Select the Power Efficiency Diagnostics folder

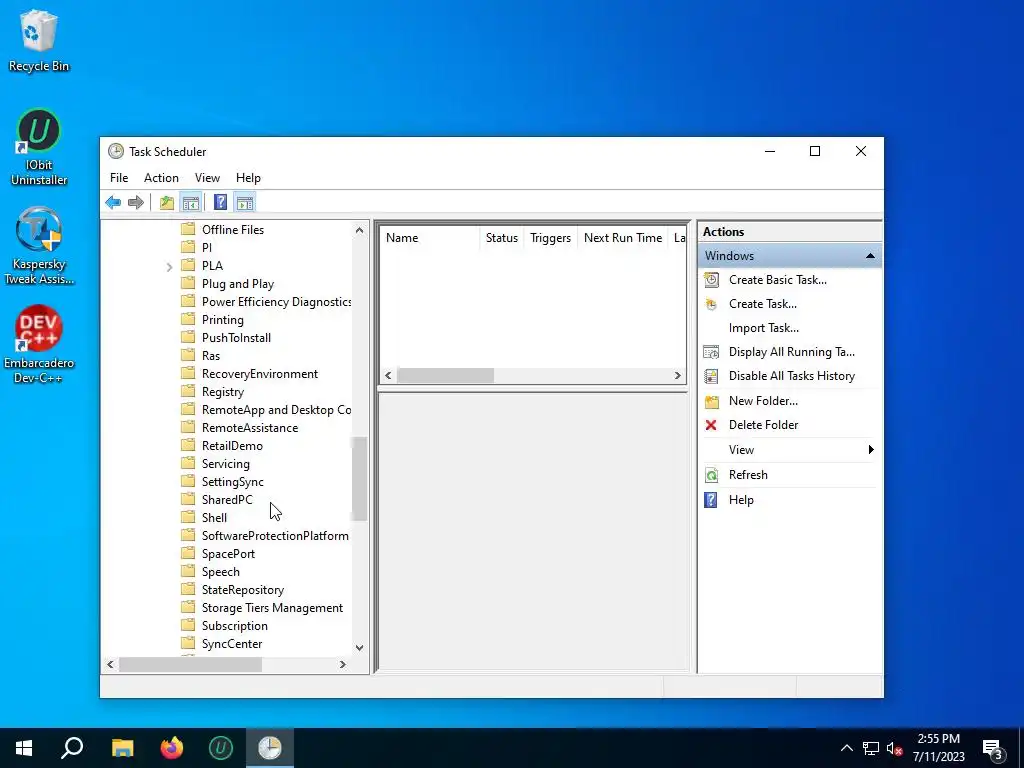tap(276, 302)
